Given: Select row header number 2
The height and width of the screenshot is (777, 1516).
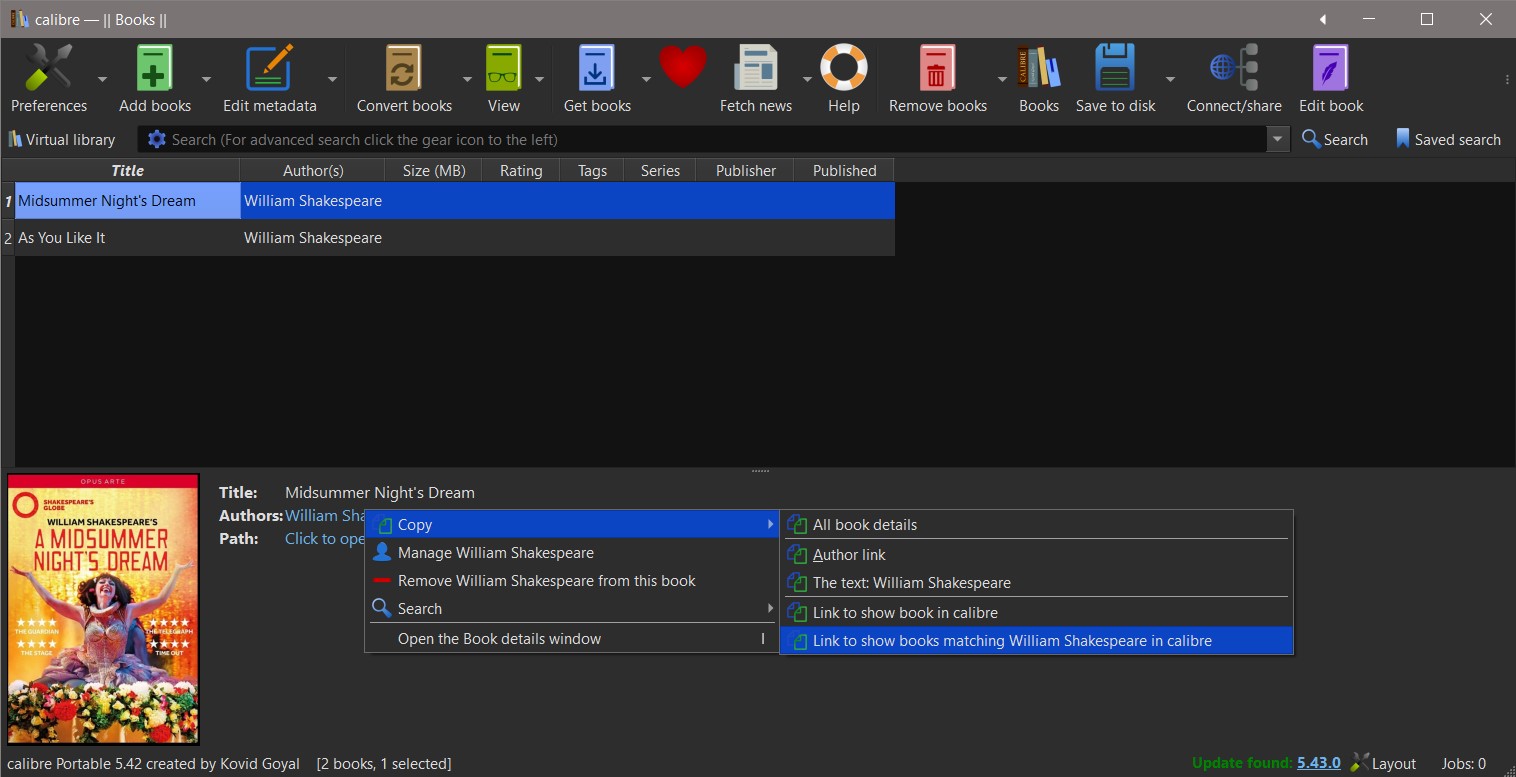Looking at the screenshot, I should (8, 238).
